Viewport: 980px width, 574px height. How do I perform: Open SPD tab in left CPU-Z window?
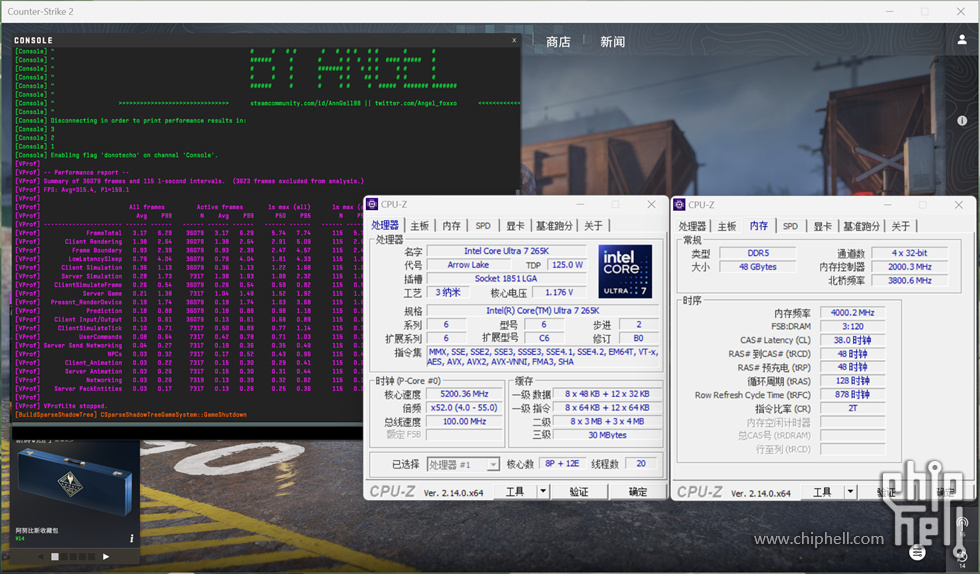[482, 226]
